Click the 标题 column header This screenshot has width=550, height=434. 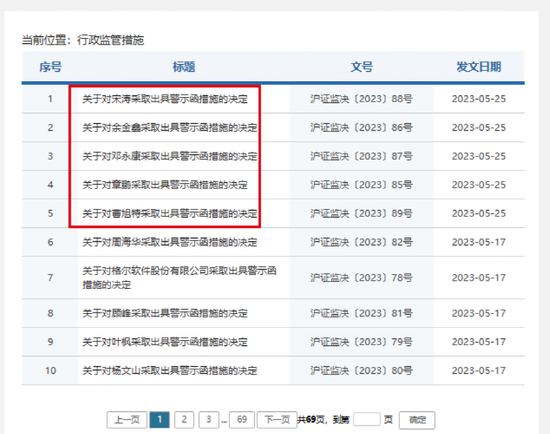(x=184, y=67)
